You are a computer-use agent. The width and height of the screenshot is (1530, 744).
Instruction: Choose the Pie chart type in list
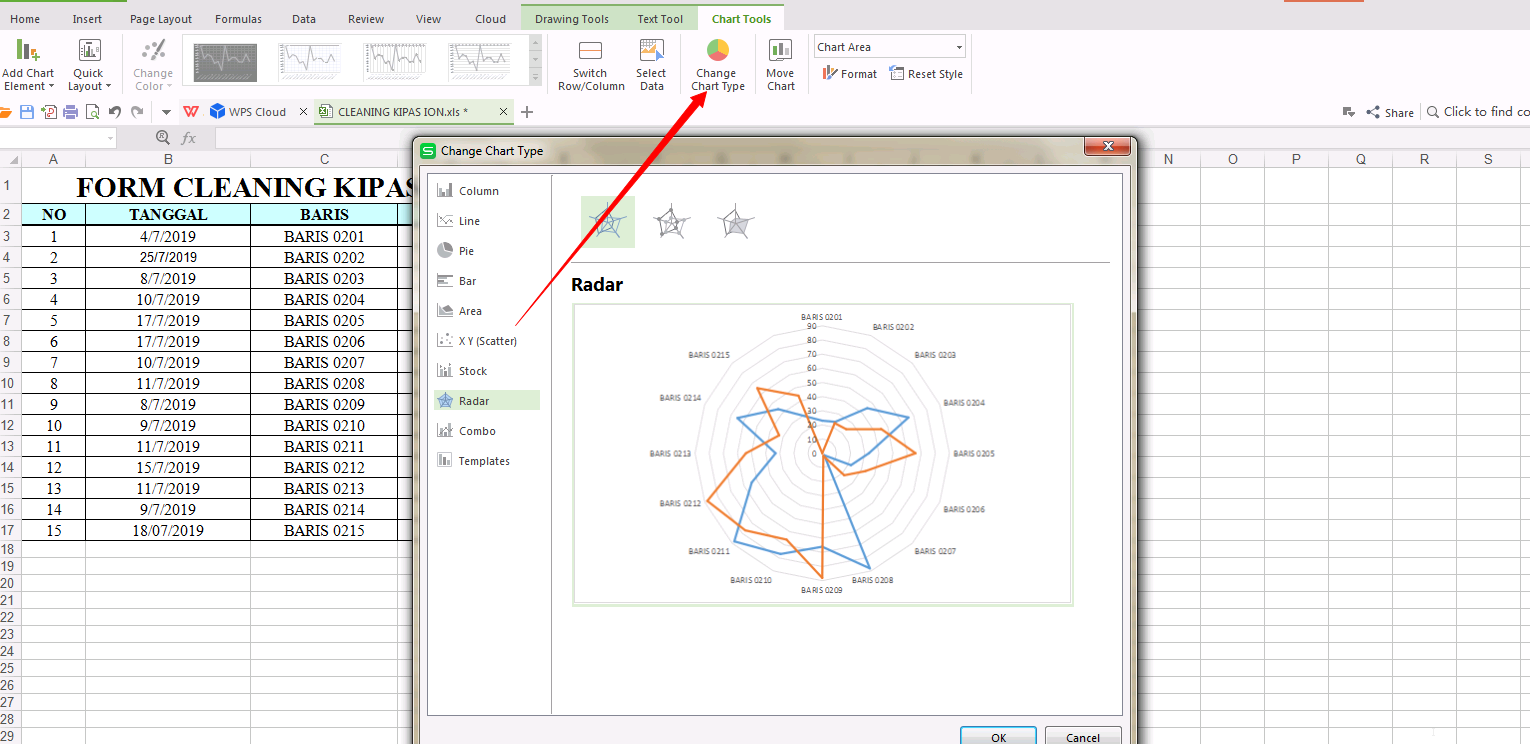pos(466,251)
